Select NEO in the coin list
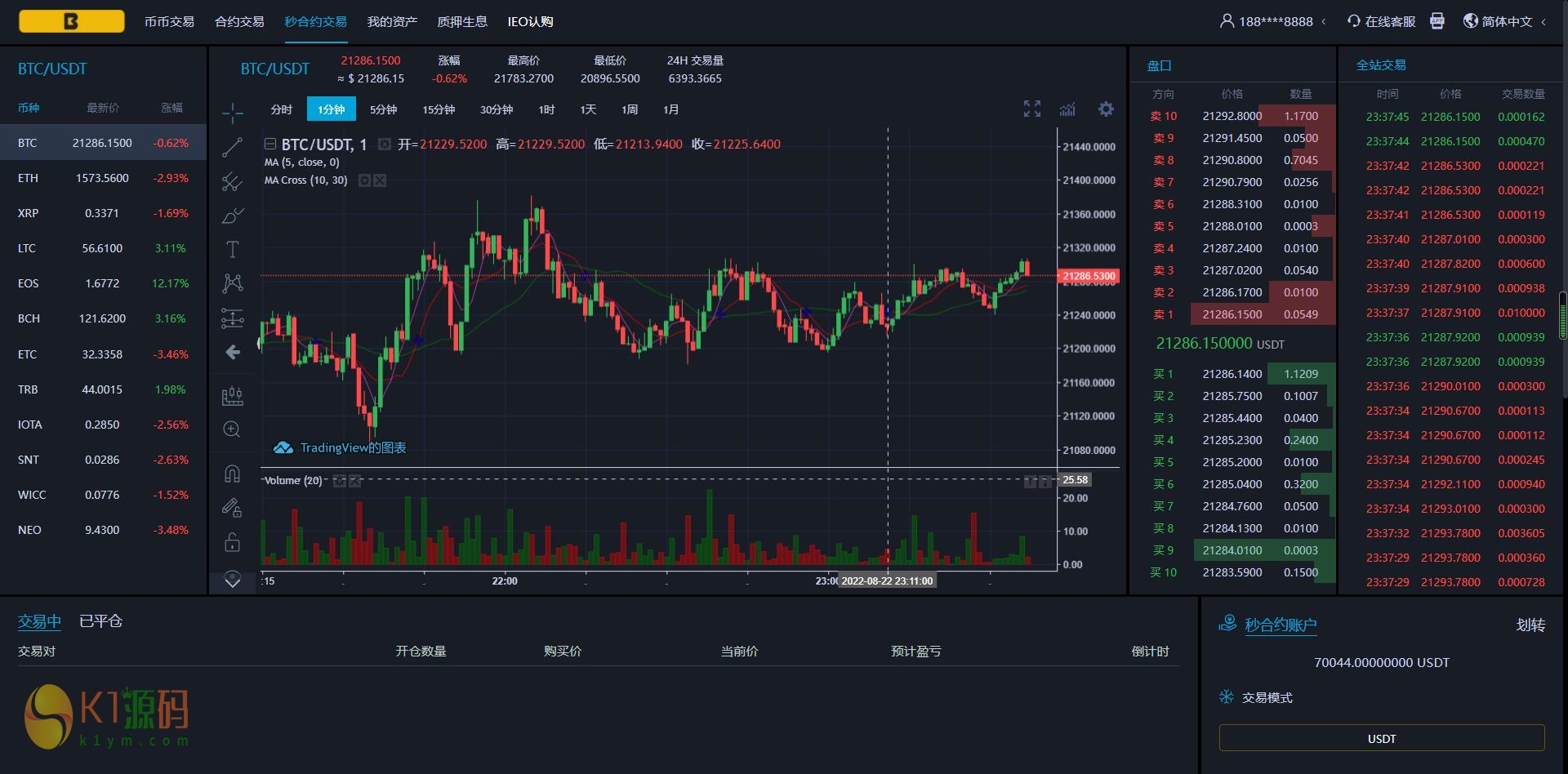 click(103, 530)
